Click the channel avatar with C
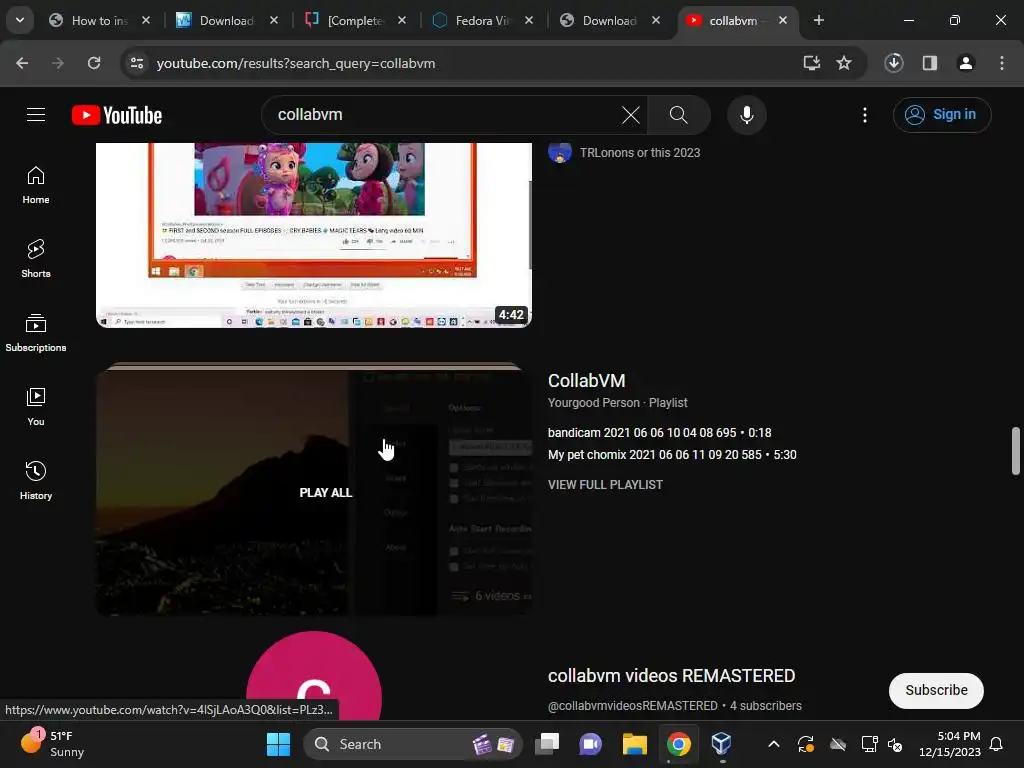1024x768 pixels. pyautogui.click(x=313, y=675)
